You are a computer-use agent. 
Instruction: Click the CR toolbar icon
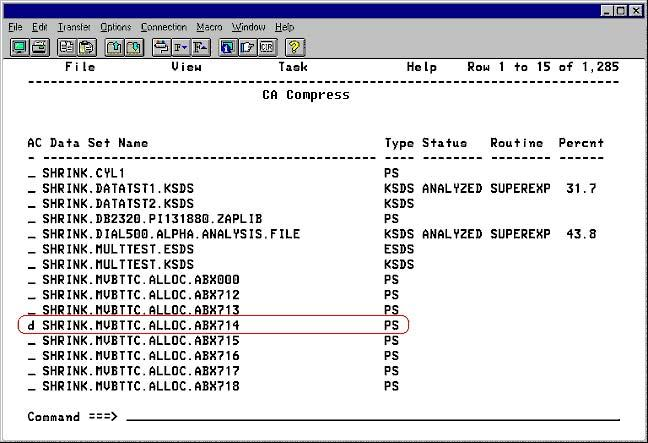(x=266, y=47)
